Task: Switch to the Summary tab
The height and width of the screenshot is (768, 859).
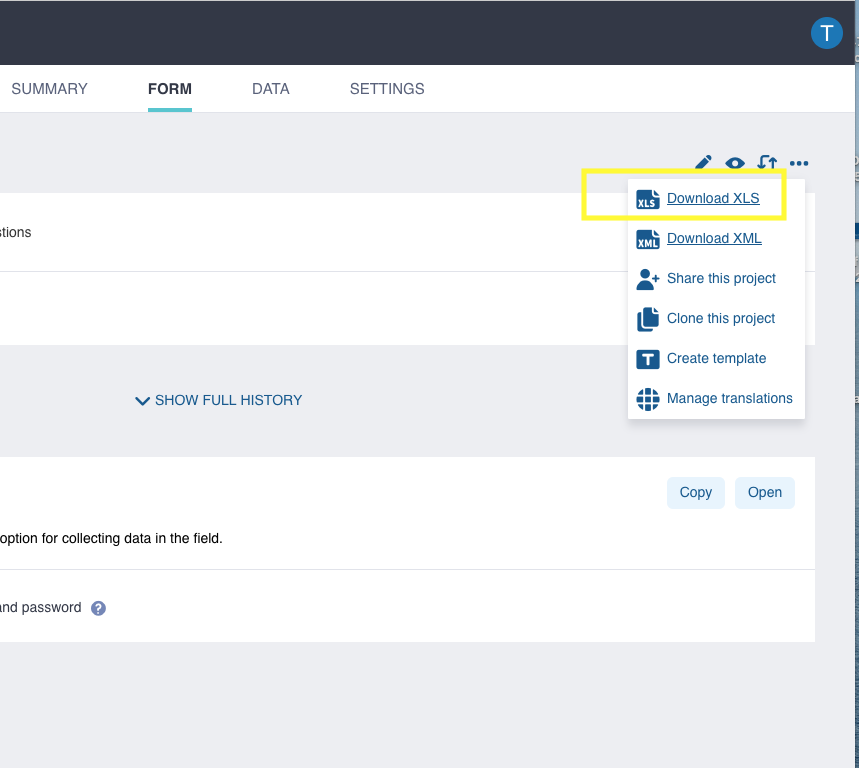Action: 49,89
